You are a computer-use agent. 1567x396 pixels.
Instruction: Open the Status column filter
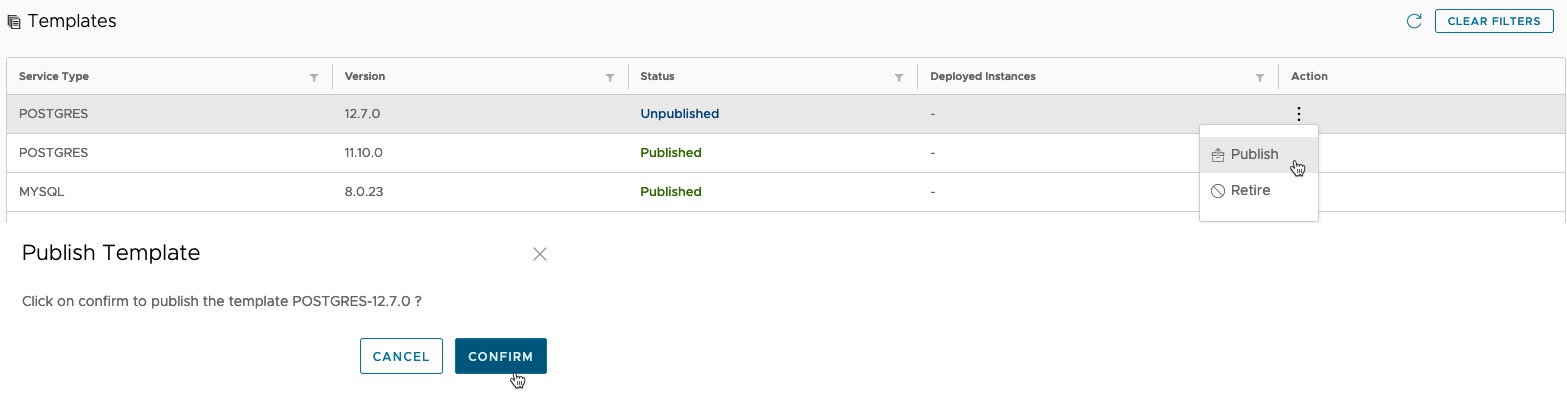[899, 77]
